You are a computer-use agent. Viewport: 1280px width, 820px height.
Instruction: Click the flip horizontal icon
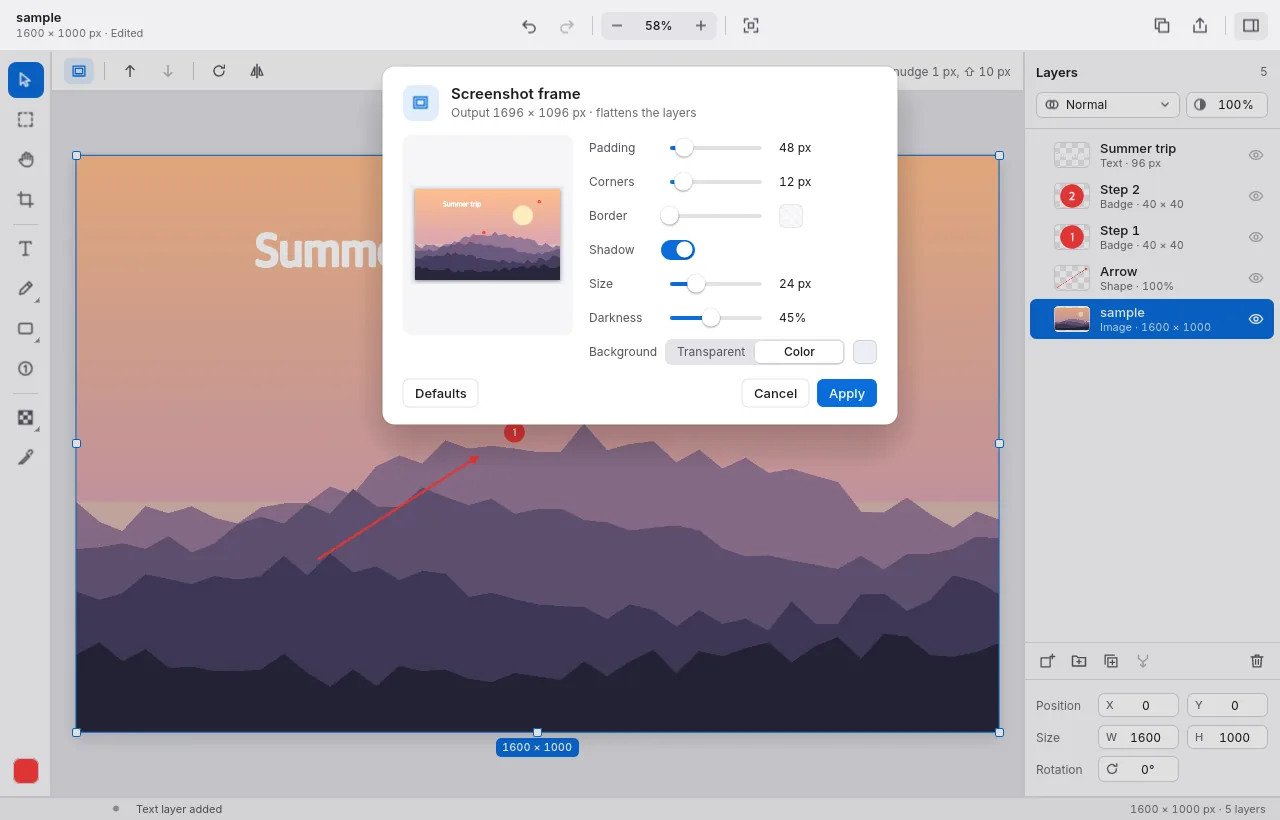pyautogui.click(x=257, y=71)
